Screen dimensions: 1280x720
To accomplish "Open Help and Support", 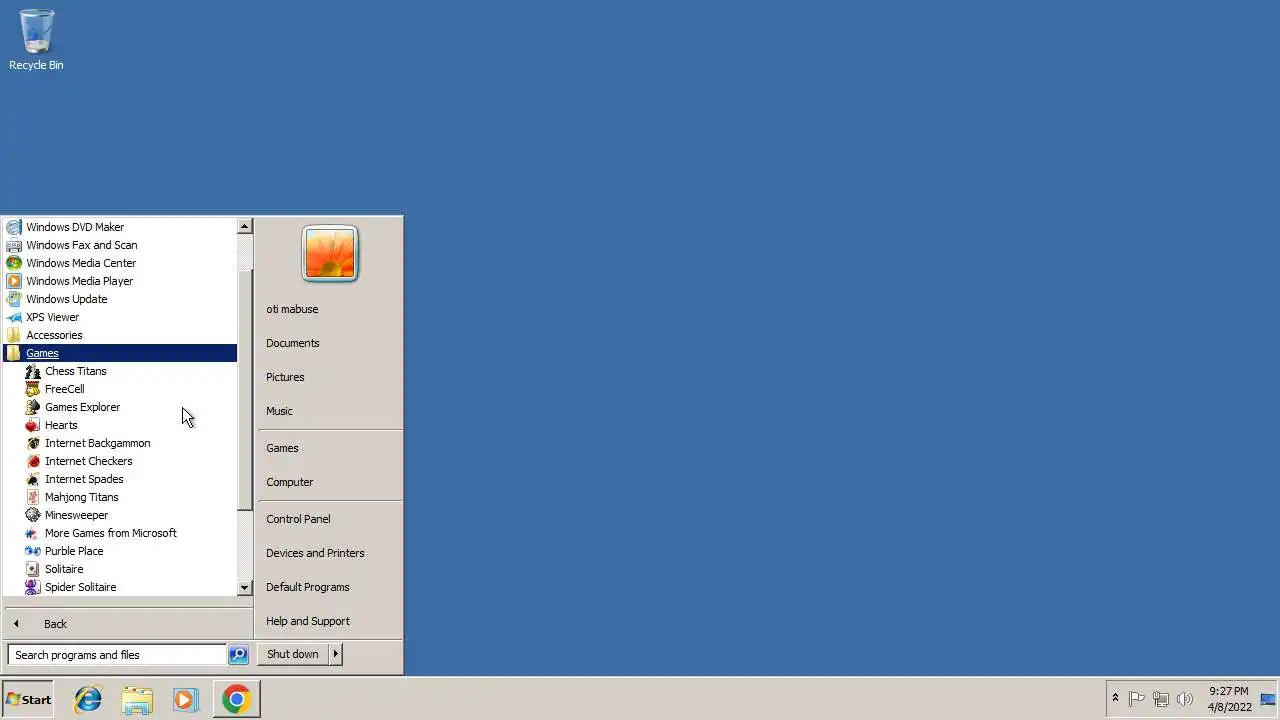I will point(308,621).
